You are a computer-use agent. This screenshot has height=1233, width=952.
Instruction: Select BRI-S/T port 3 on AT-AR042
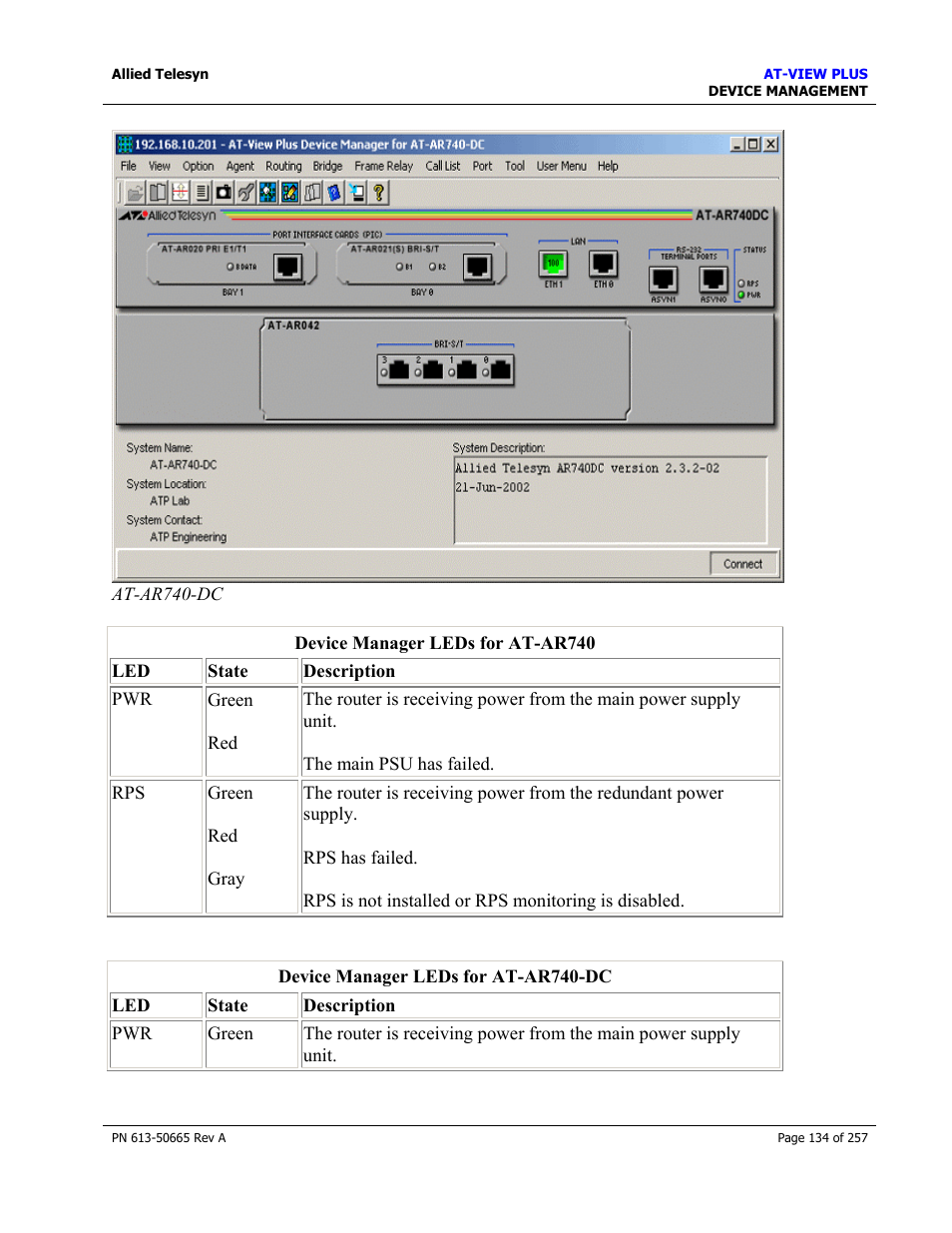coord(399,370)
